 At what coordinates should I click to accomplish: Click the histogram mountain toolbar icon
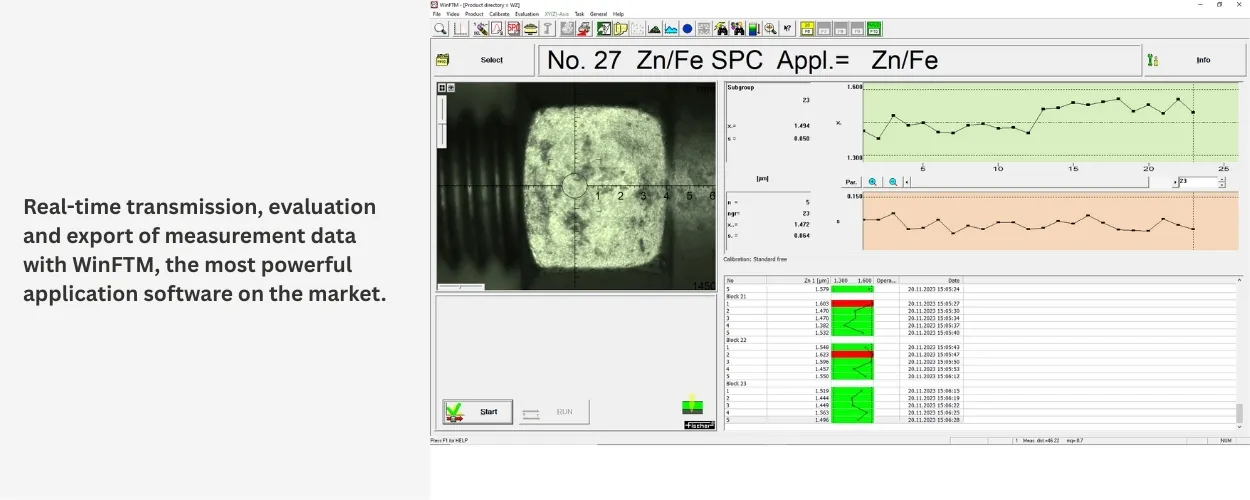[x=654, y=28]
